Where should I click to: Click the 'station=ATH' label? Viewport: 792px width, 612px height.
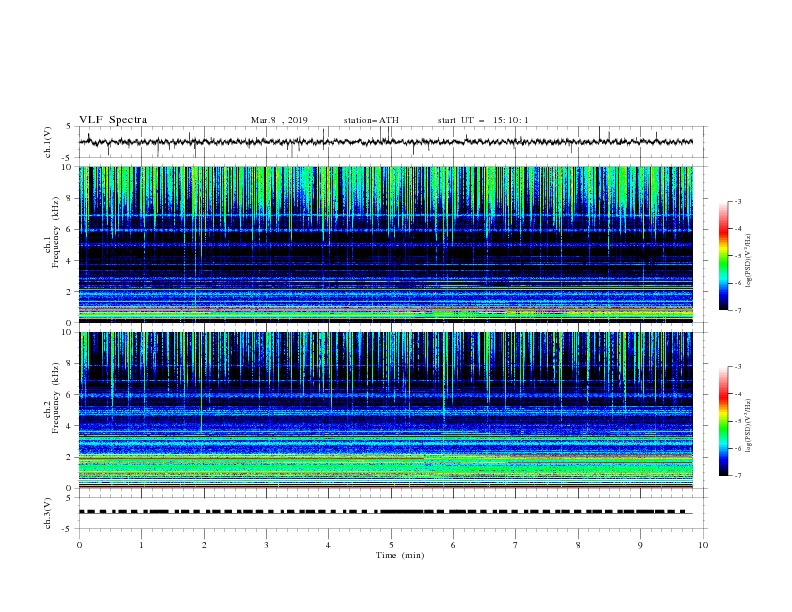point(371,120)
